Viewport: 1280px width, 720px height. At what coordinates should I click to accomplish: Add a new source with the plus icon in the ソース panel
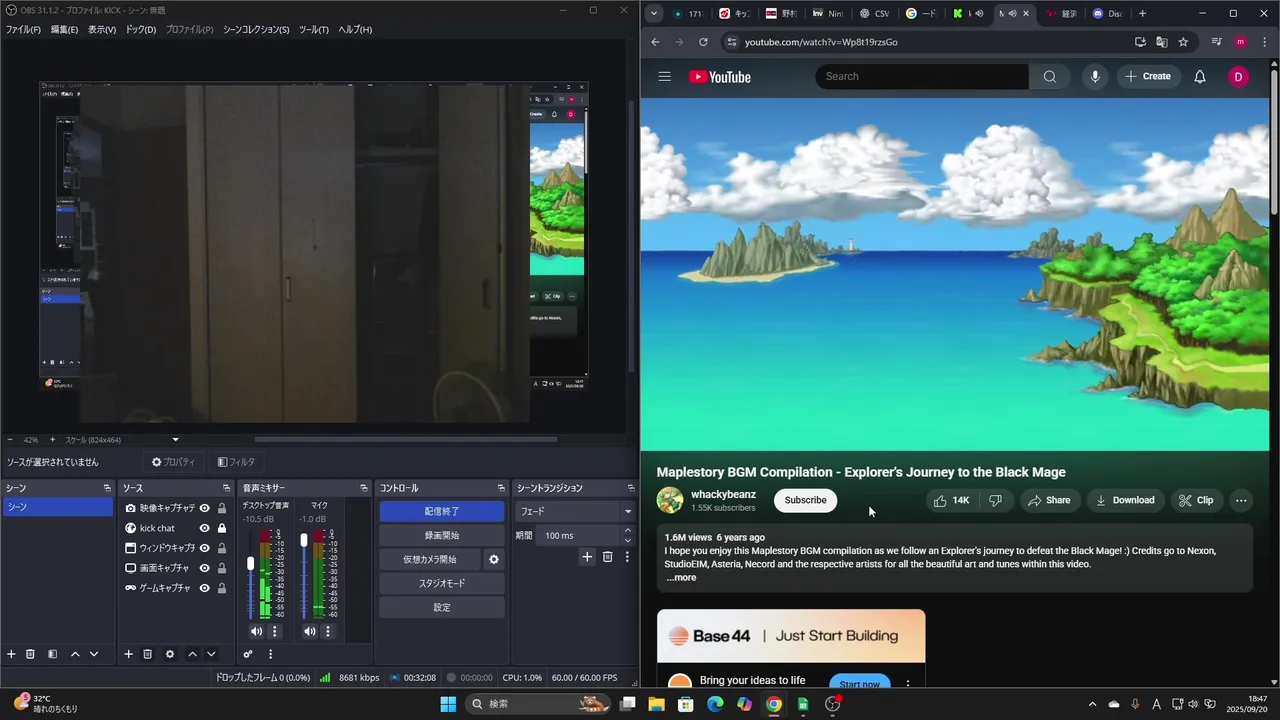[128, 654]
